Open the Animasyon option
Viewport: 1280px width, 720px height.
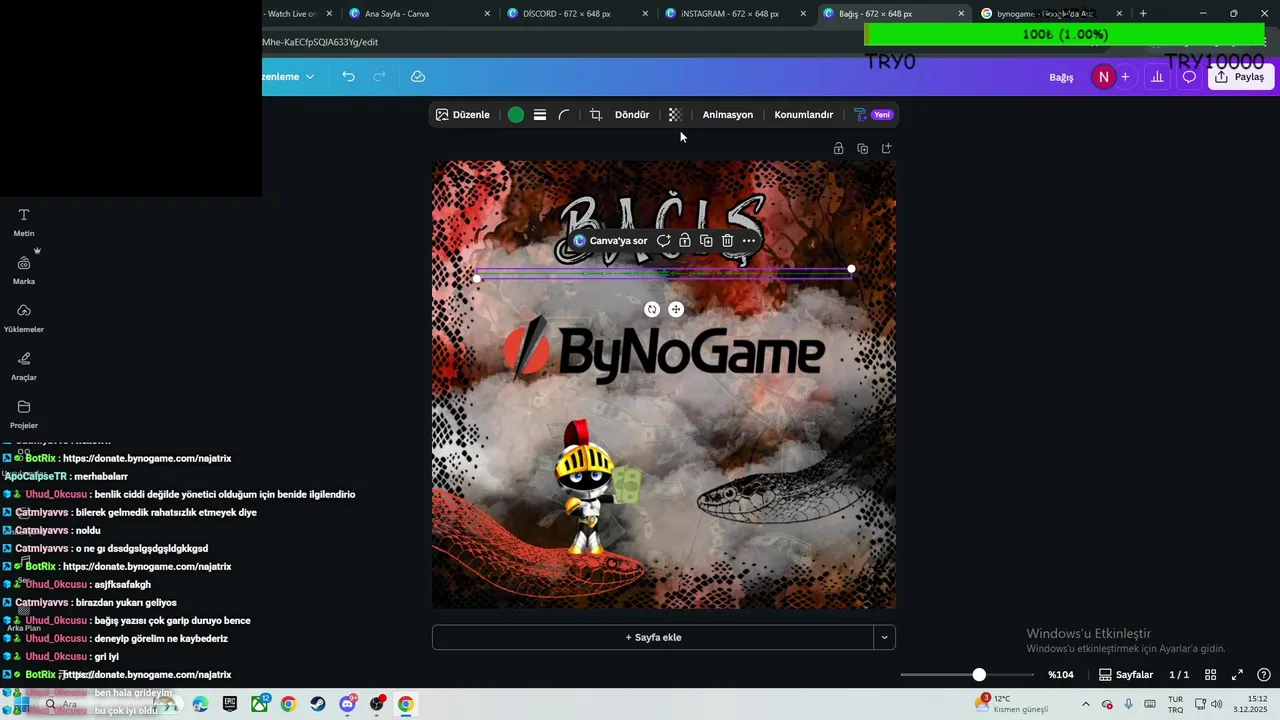click(x=728, y=115)
